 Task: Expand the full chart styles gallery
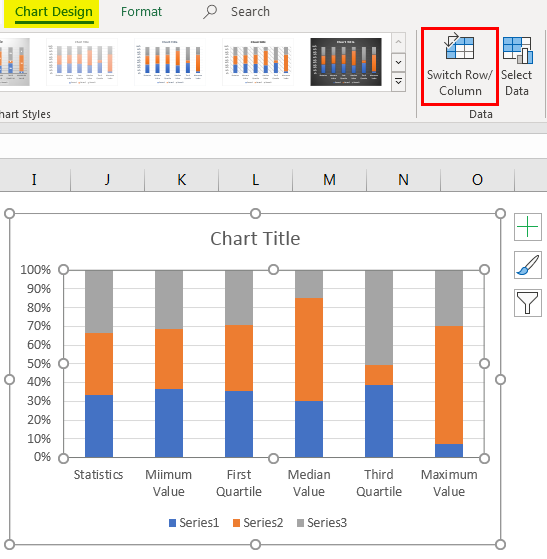click(x=398, y=82)
